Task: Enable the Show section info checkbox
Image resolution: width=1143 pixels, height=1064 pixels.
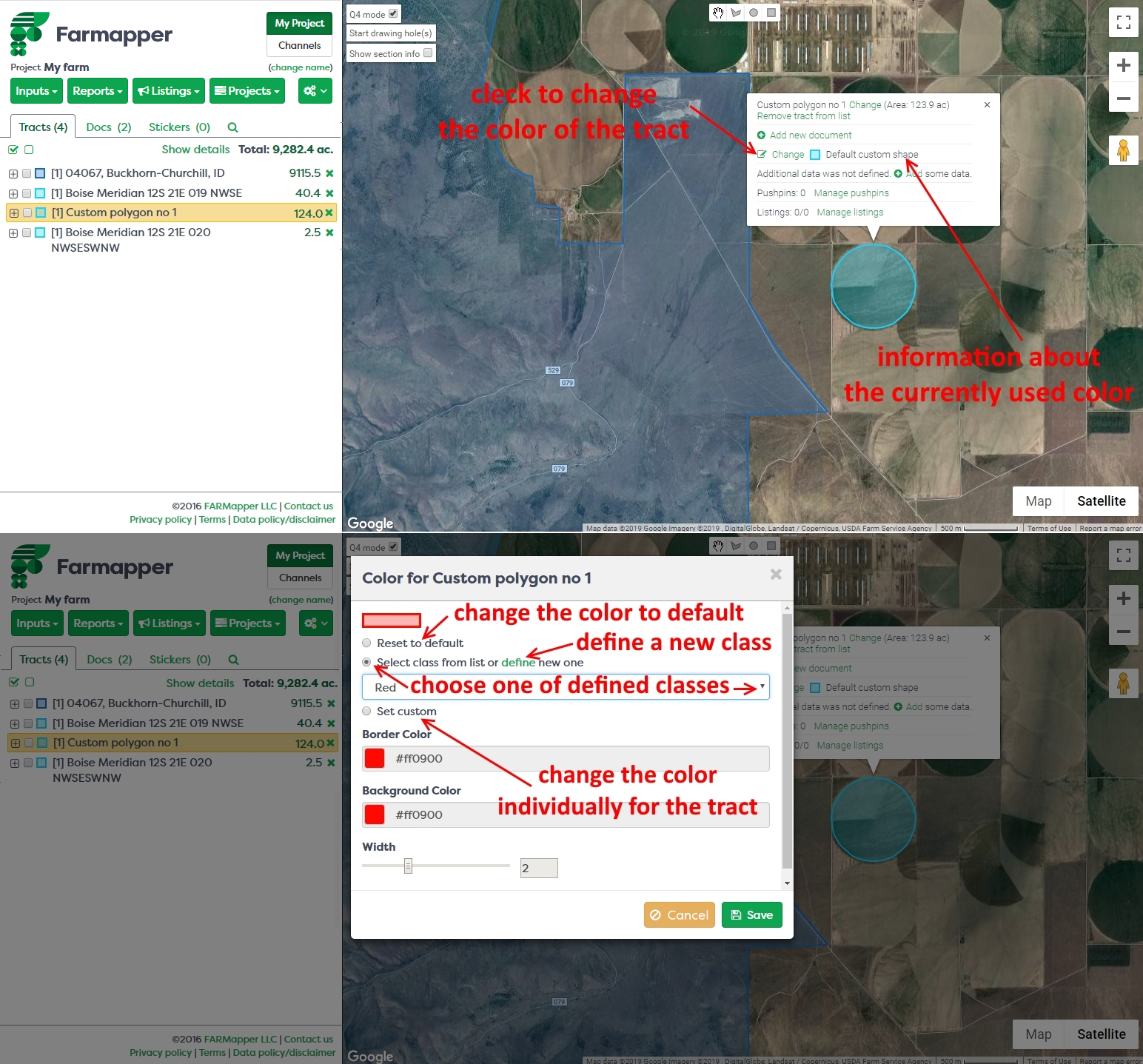Action: pos(428,53)
